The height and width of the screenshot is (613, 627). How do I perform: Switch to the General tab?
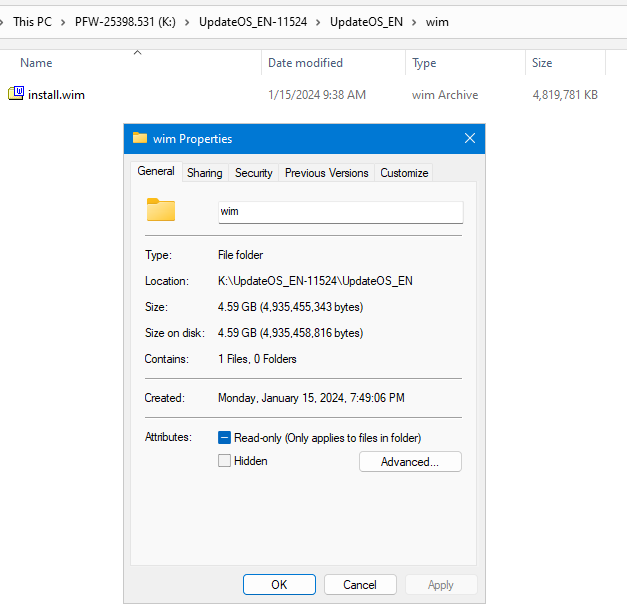156,171
